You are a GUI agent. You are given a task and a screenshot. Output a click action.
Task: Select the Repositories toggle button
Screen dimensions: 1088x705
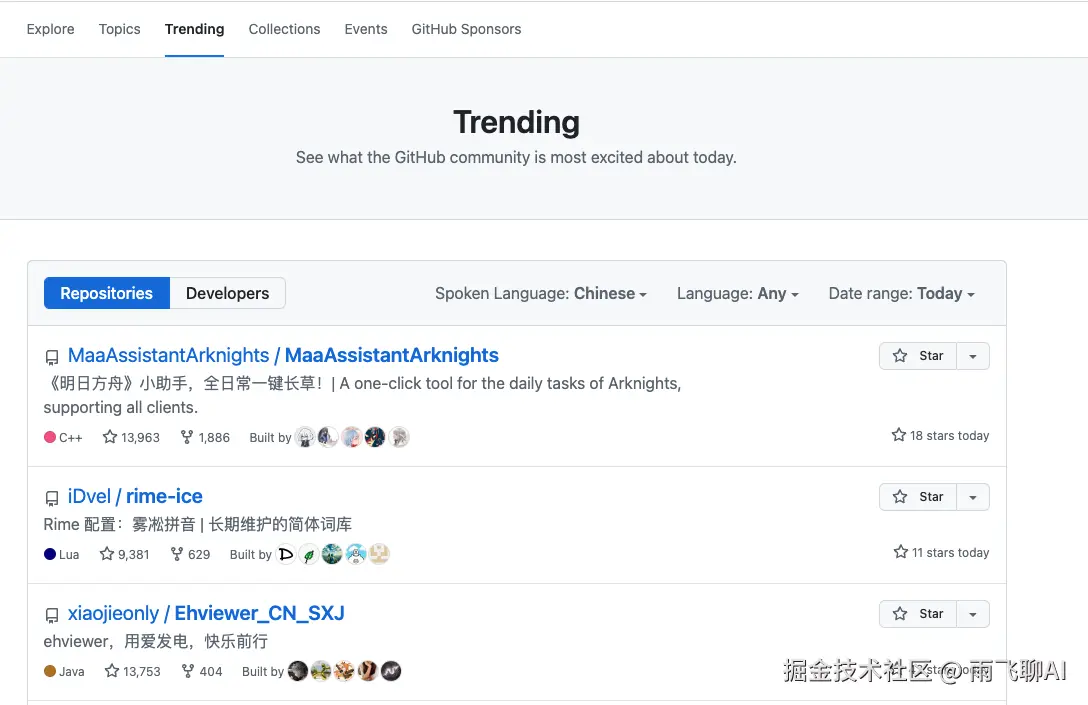coord(107,293)
